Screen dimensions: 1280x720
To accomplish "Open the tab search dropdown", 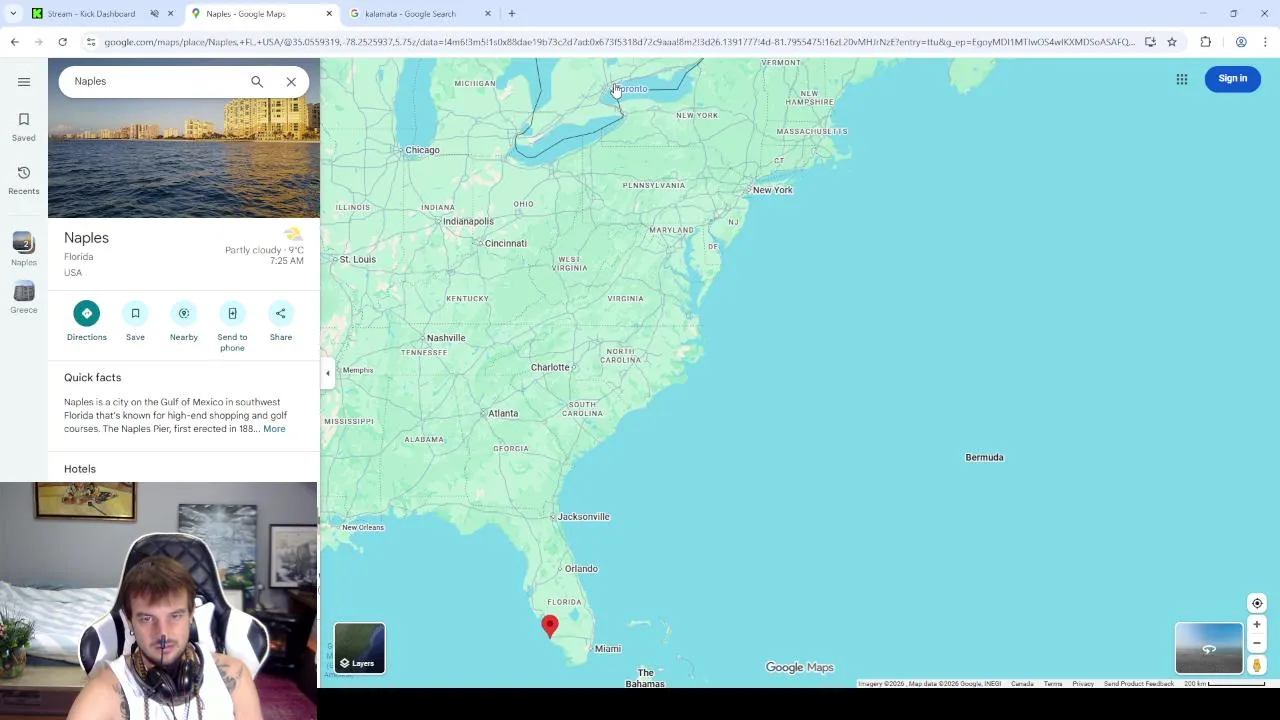I will click(x=13, y=14).
